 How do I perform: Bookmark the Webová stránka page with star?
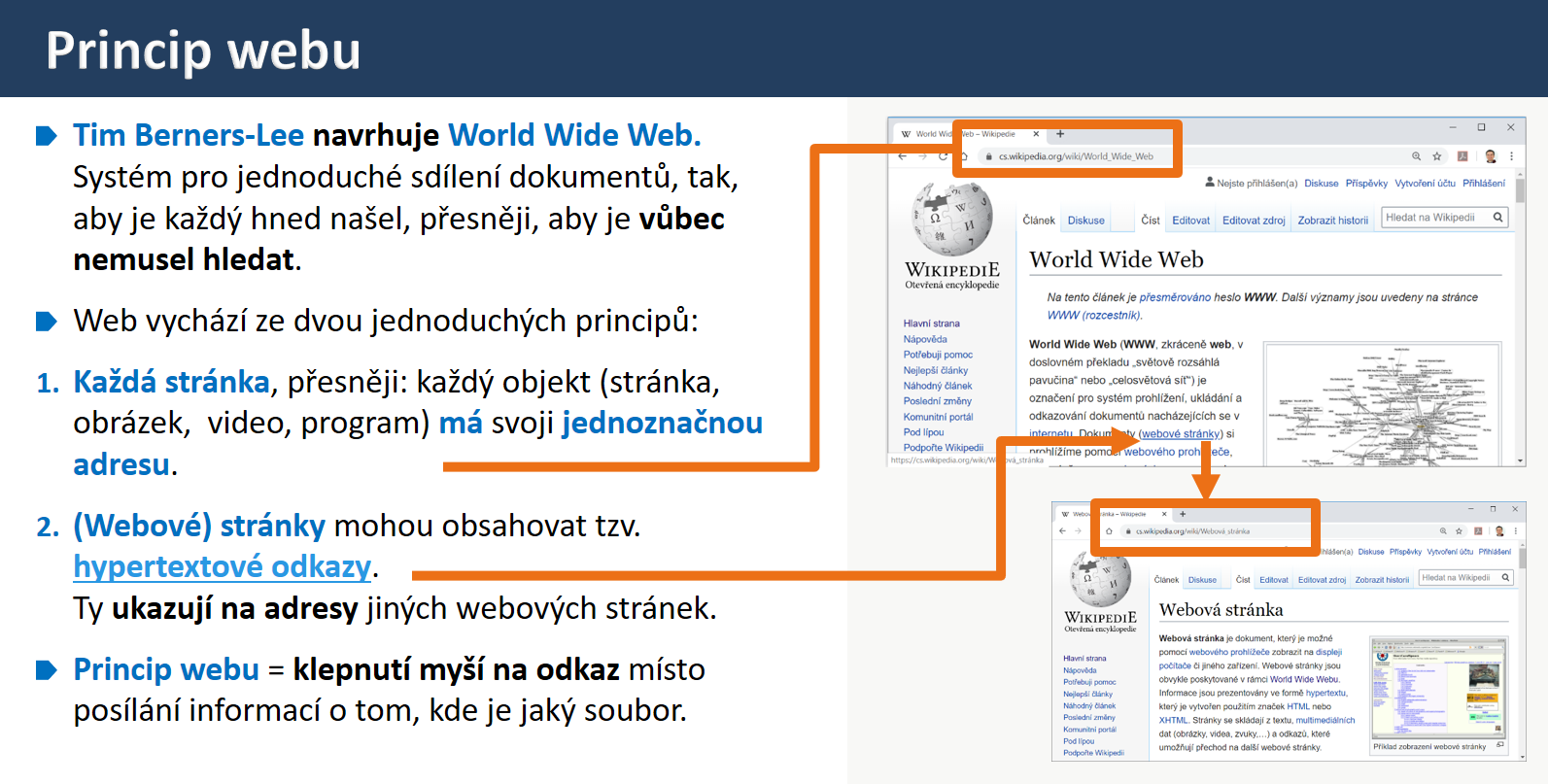pos(1459,531)
